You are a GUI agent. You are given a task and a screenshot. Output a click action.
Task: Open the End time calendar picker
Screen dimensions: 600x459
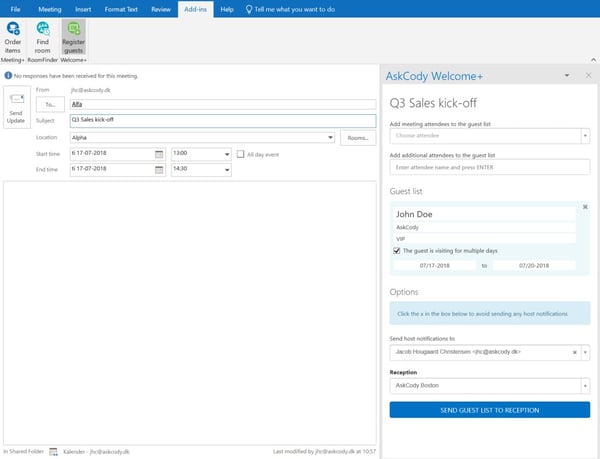159,170
